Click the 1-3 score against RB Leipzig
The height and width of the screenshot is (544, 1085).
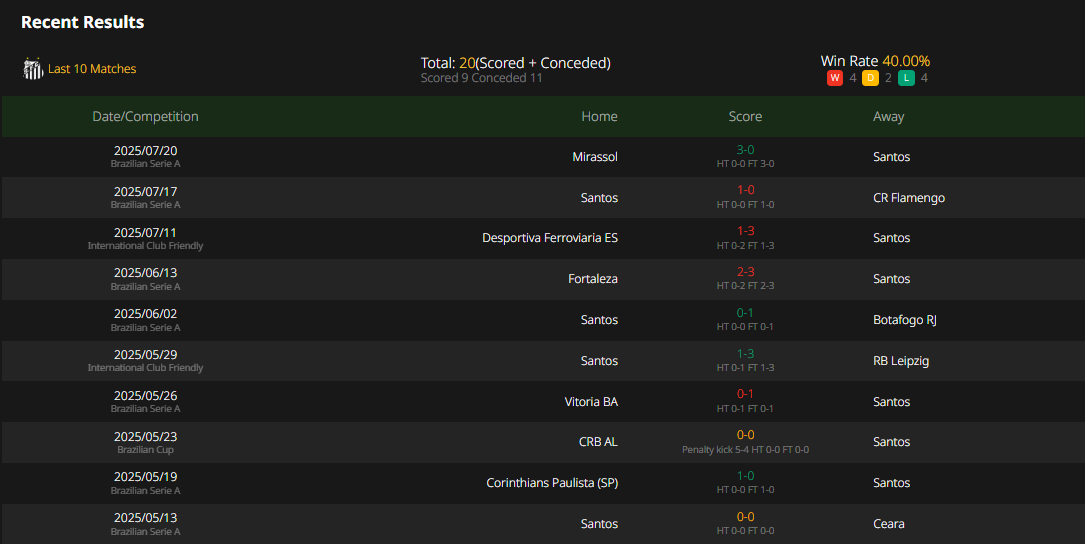(745, 353)
